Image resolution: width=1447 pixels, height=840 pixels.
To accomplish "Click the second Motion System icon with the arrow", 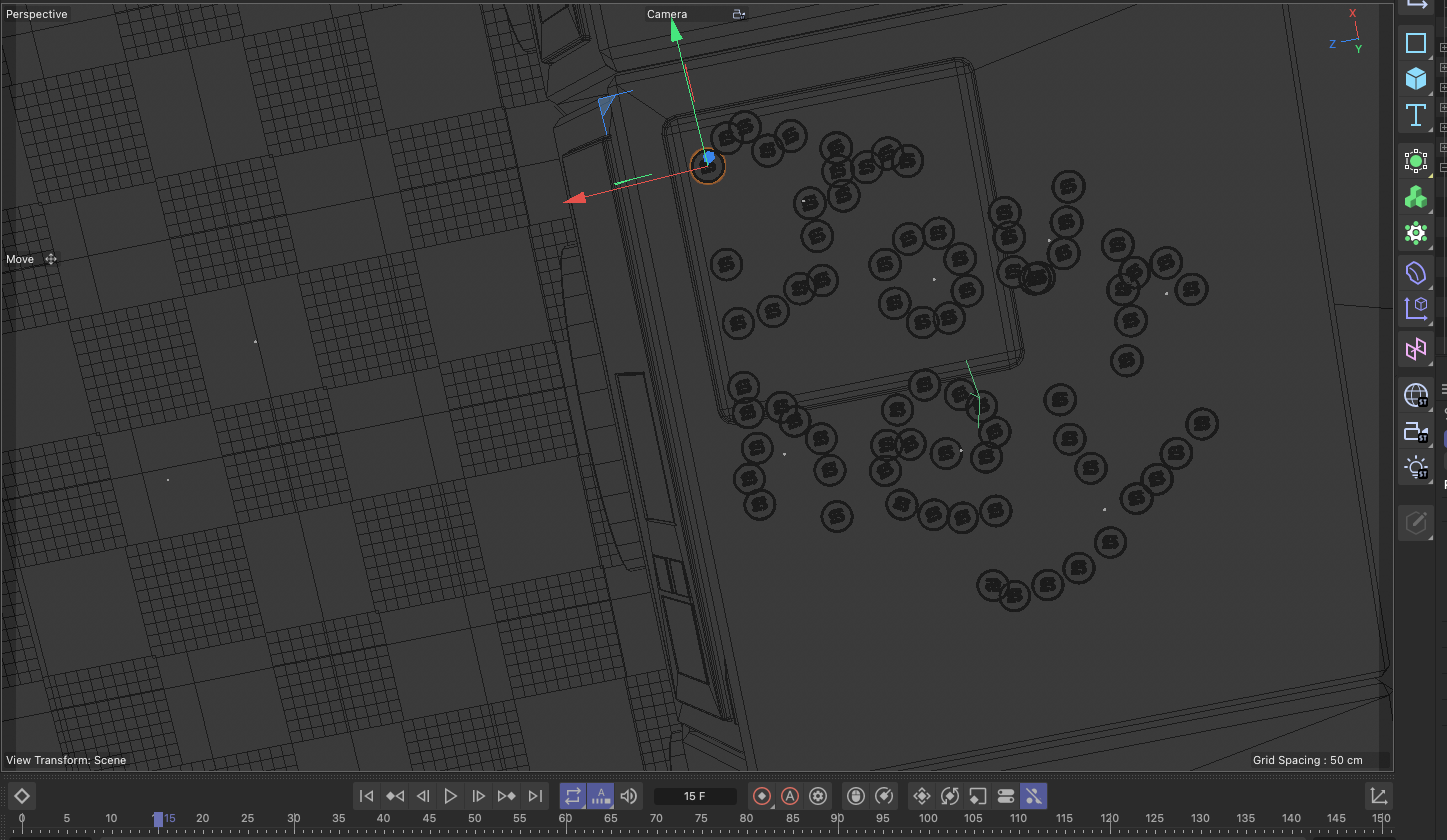I will (884, 796).
